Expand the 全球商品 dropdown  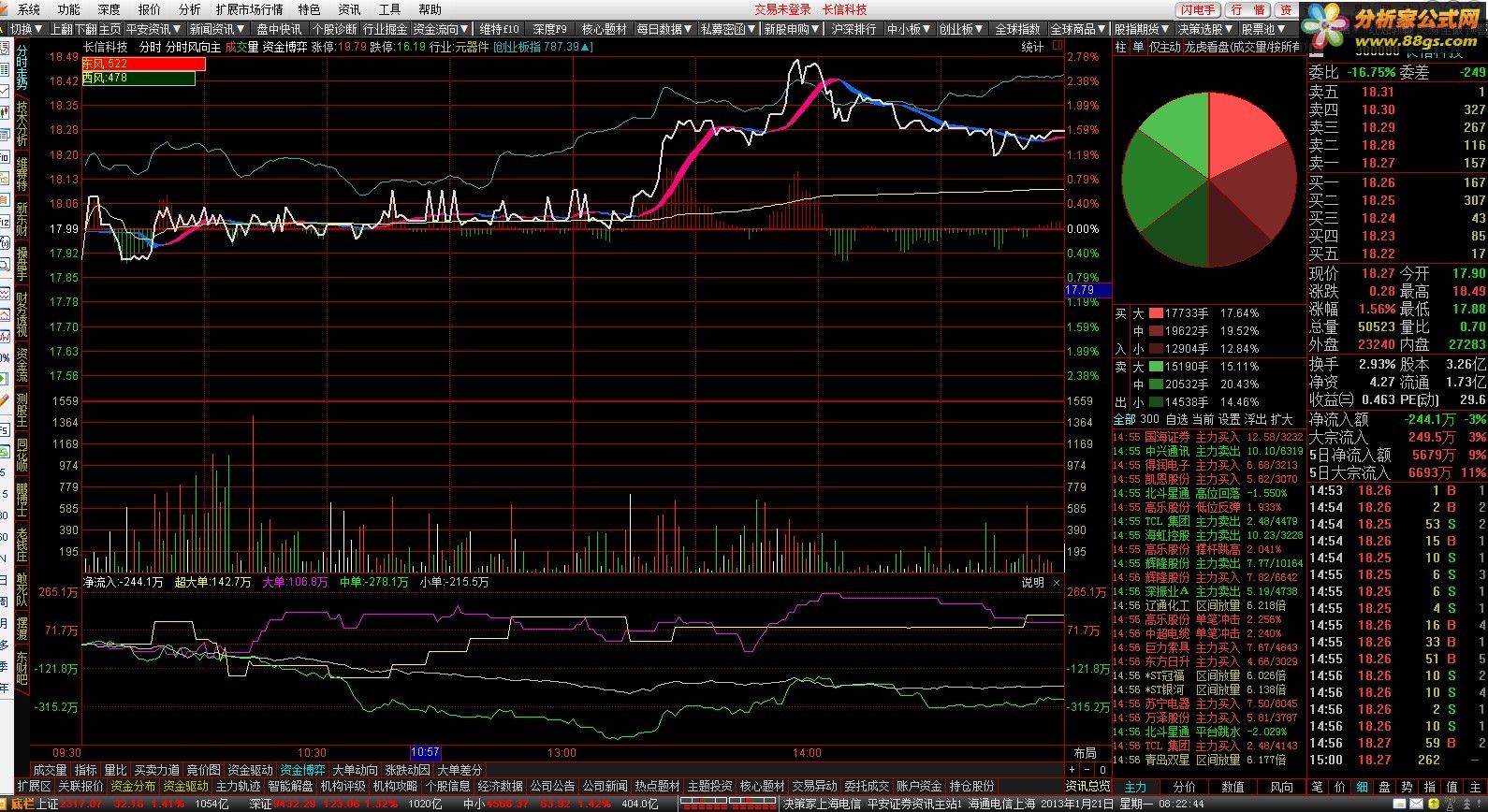pos(1078,29)
